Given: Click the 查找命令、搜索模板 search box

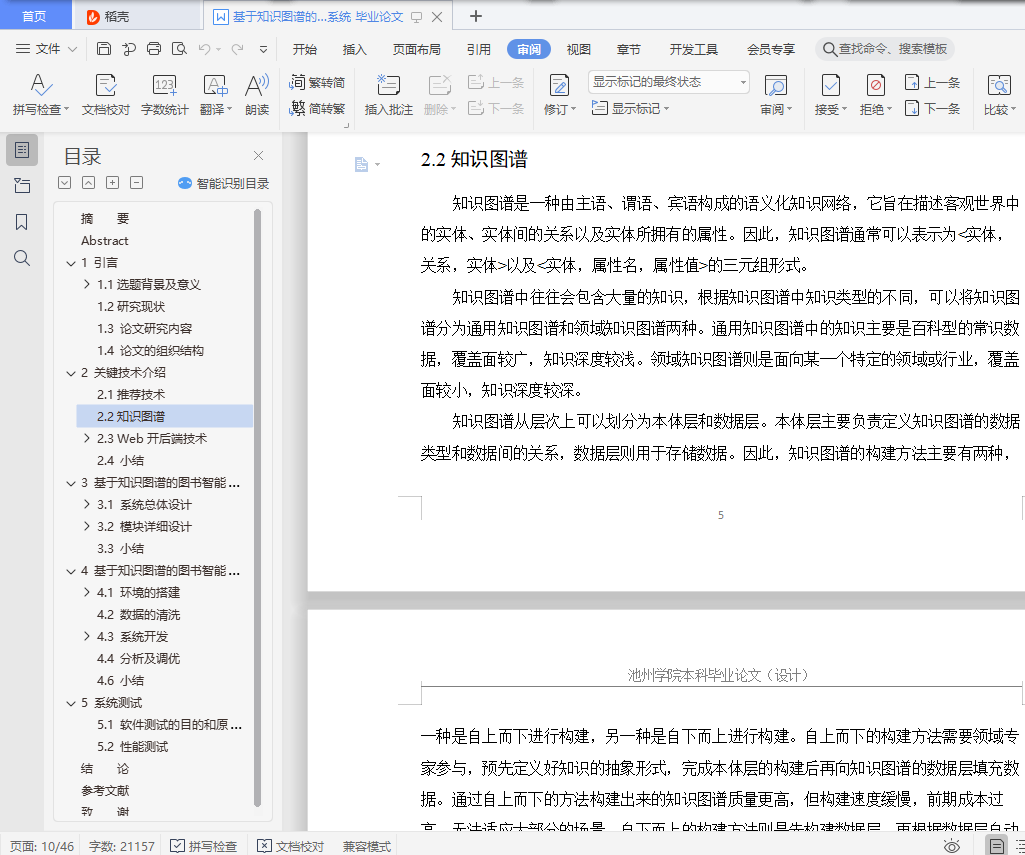Looking at the screenshot, I should (885, 48).
